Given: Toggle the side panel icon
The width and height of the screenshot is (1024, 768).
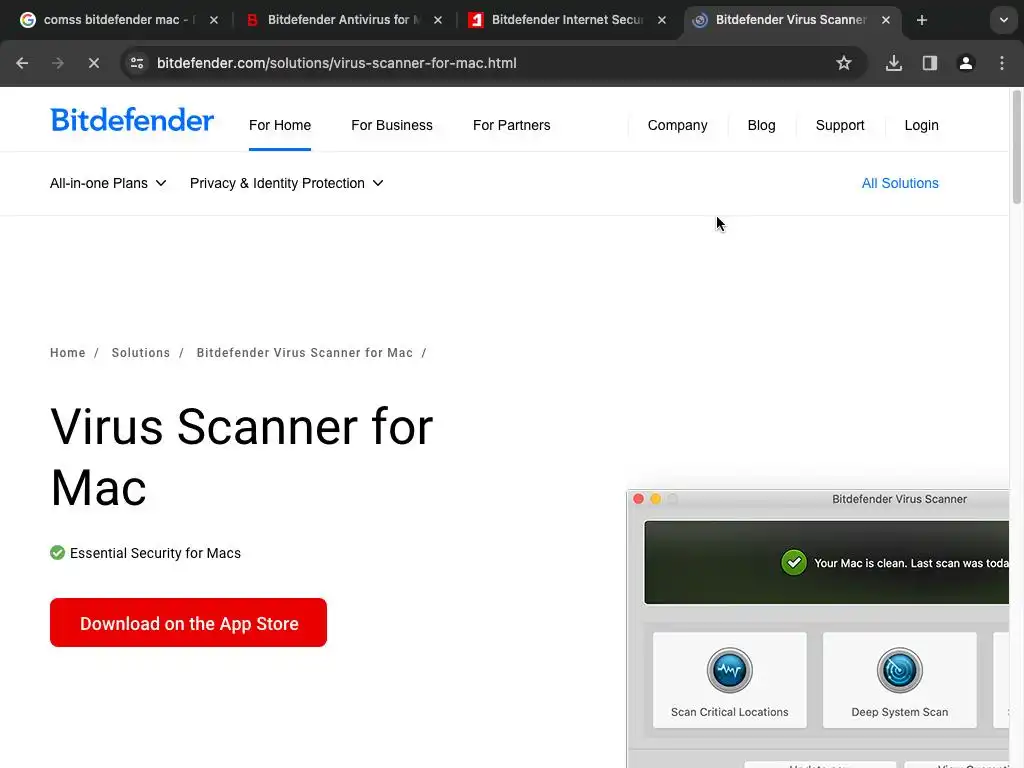Looking at the screenshot, I should pyautogui.click(x=930, y=63).
